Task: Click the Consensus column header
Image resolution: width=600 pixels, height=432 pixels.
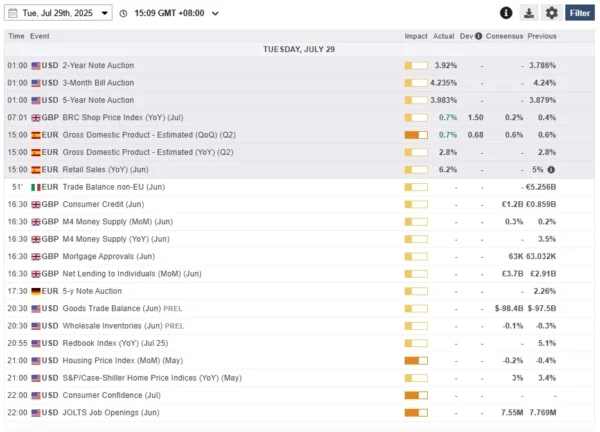Action: point(506,36)
